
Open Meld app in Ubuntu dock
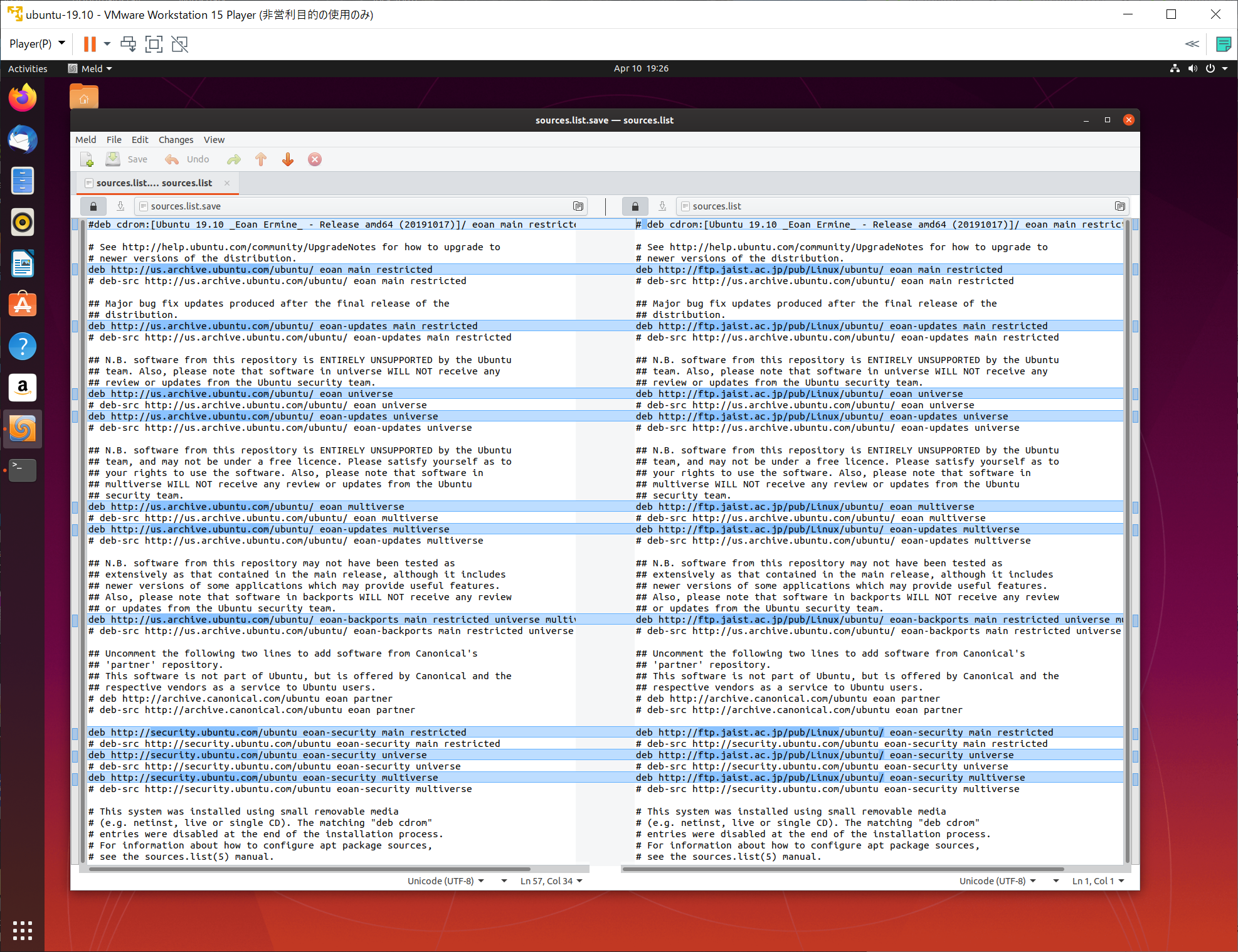tap(23, 429)
